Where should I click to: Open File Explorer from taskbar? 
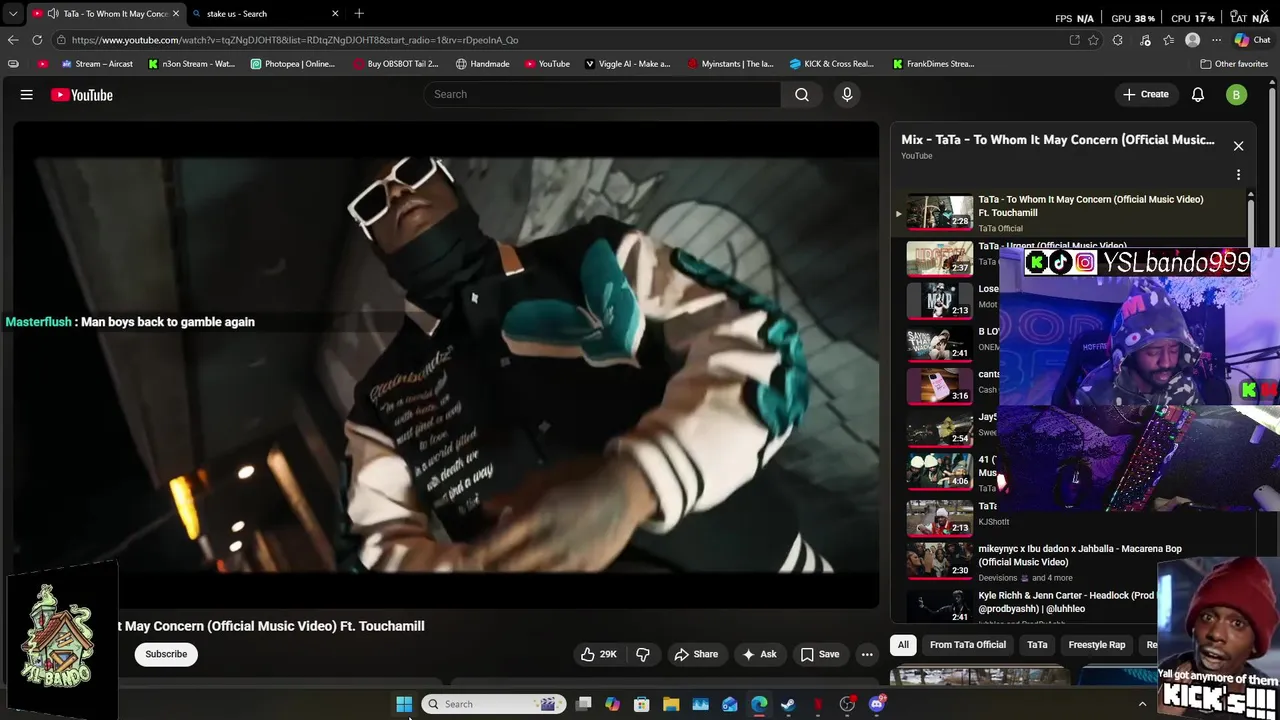point(671,704)
